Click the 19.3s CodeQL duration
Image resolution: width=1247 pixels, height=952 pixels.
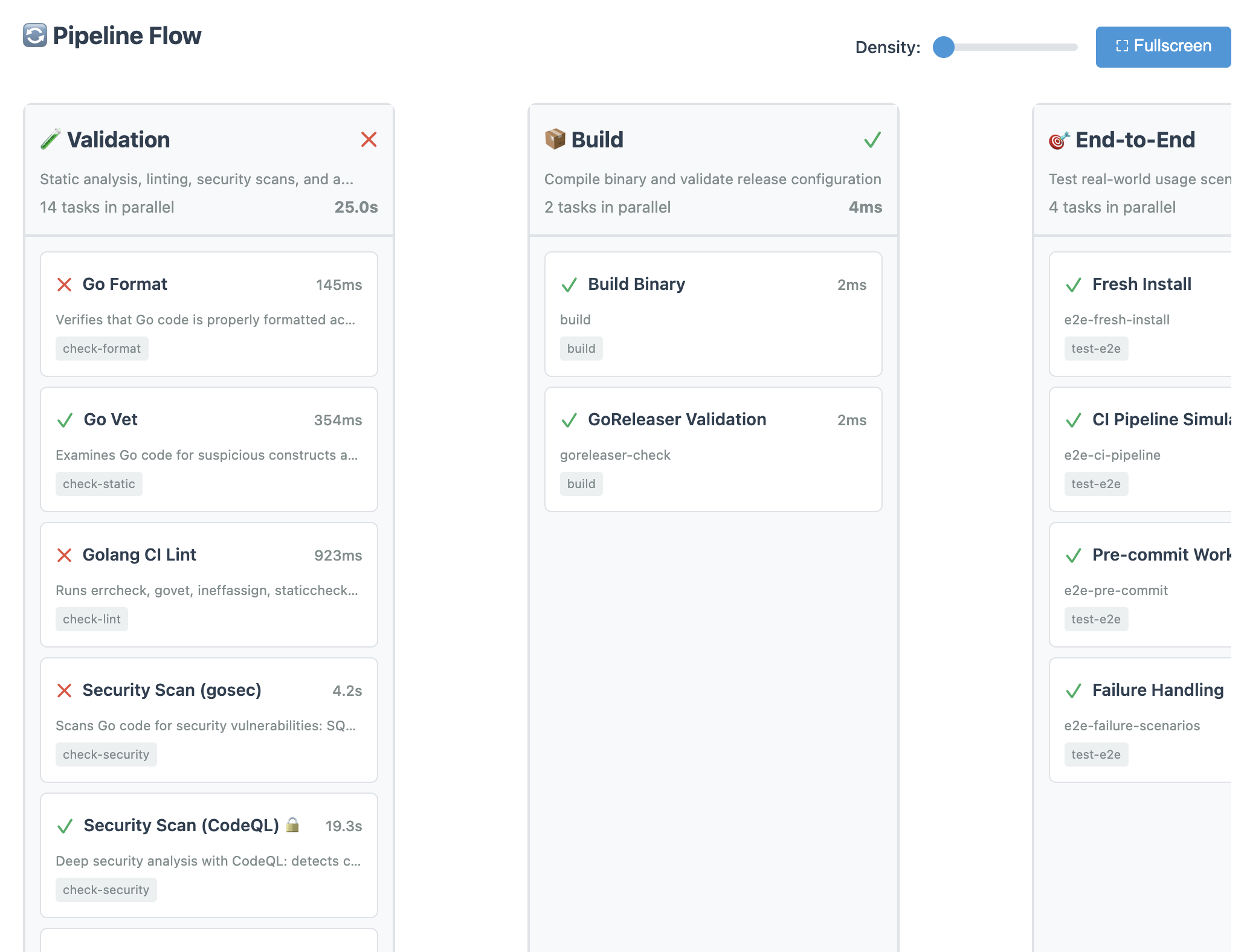point(344,826)
